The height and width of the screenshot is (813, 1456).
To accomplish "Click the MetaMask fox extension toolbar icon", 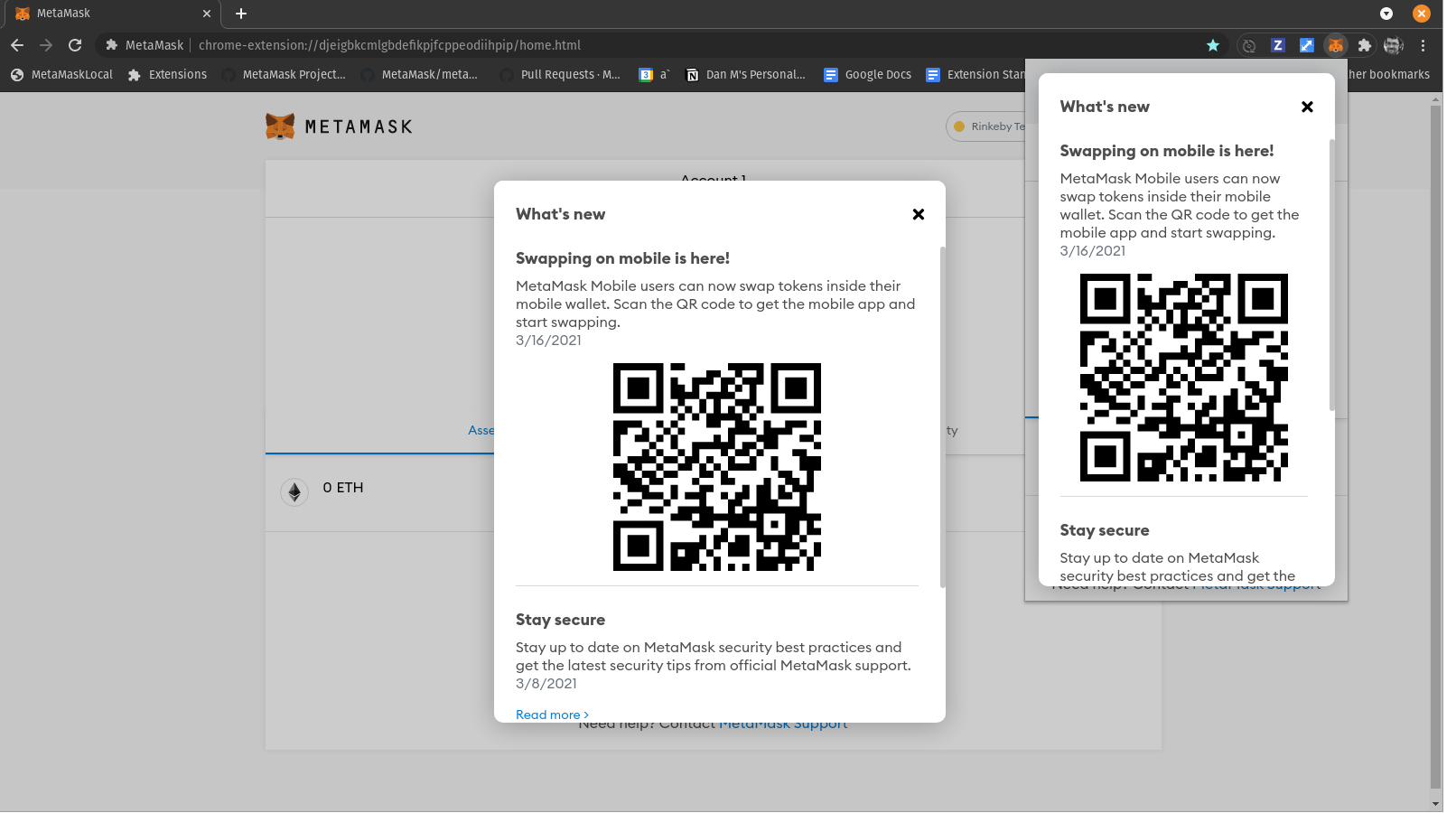I will click(x=1336, y=45).
